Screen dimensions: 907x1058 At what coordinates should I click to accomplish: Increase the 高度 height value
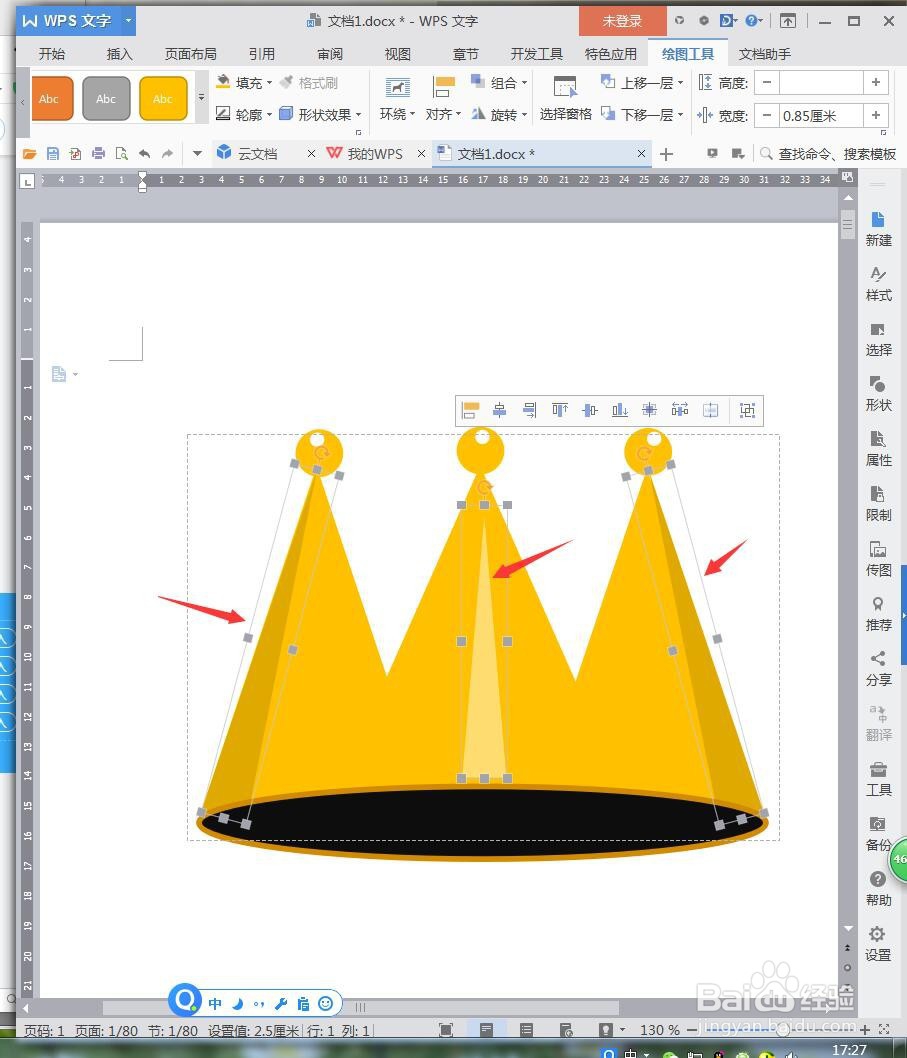875,82
